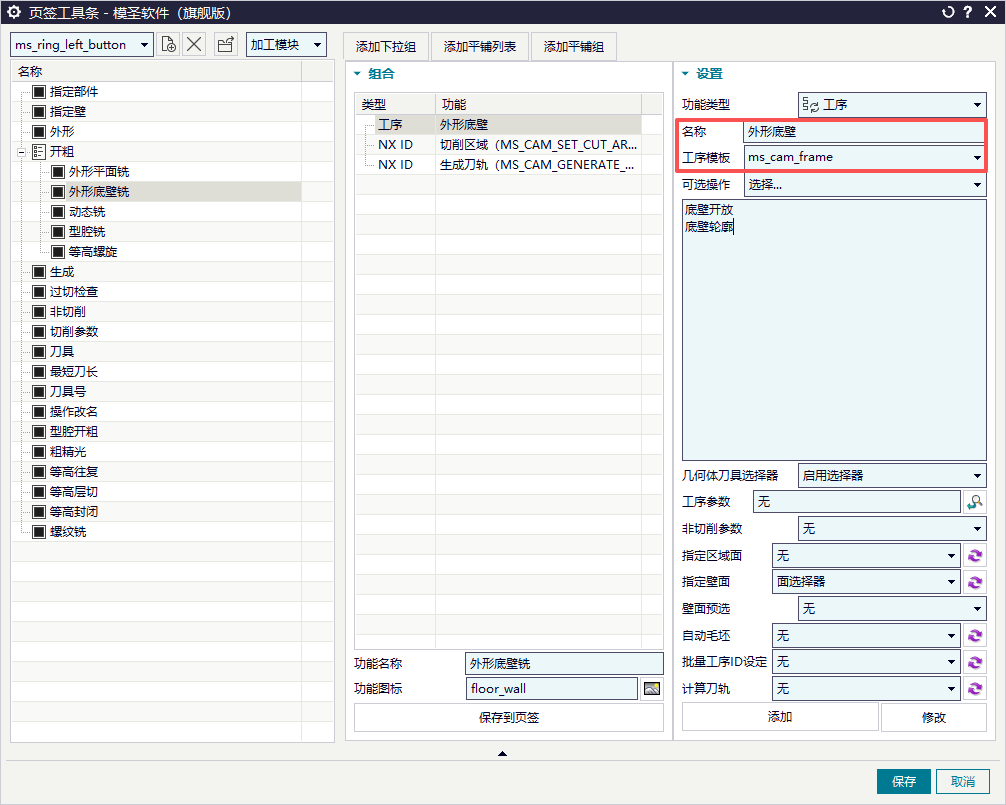Click the 功能 column header
This screenshot has height=805, width=1006.
(x=538, y=104)
